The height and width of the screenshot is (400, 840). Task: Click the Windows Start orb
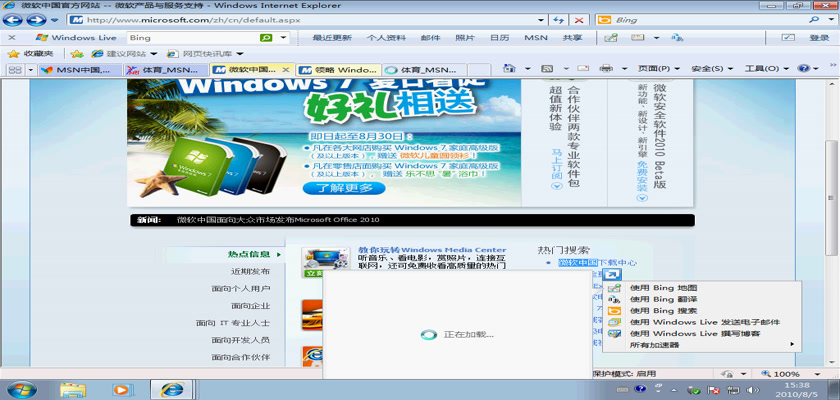[21, 388]
